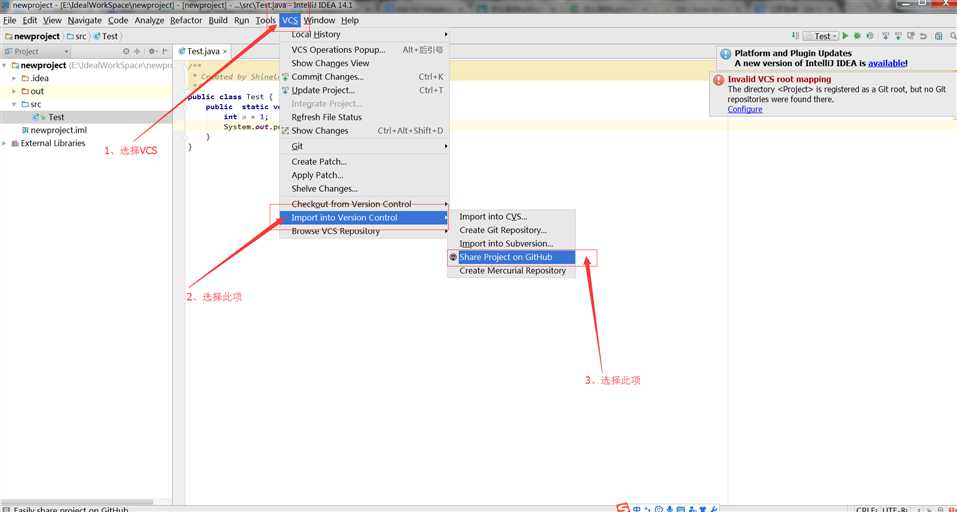This screenshot has height=512, width=957.
Task: Expand External Libraries node
Action: pos(5,143)
